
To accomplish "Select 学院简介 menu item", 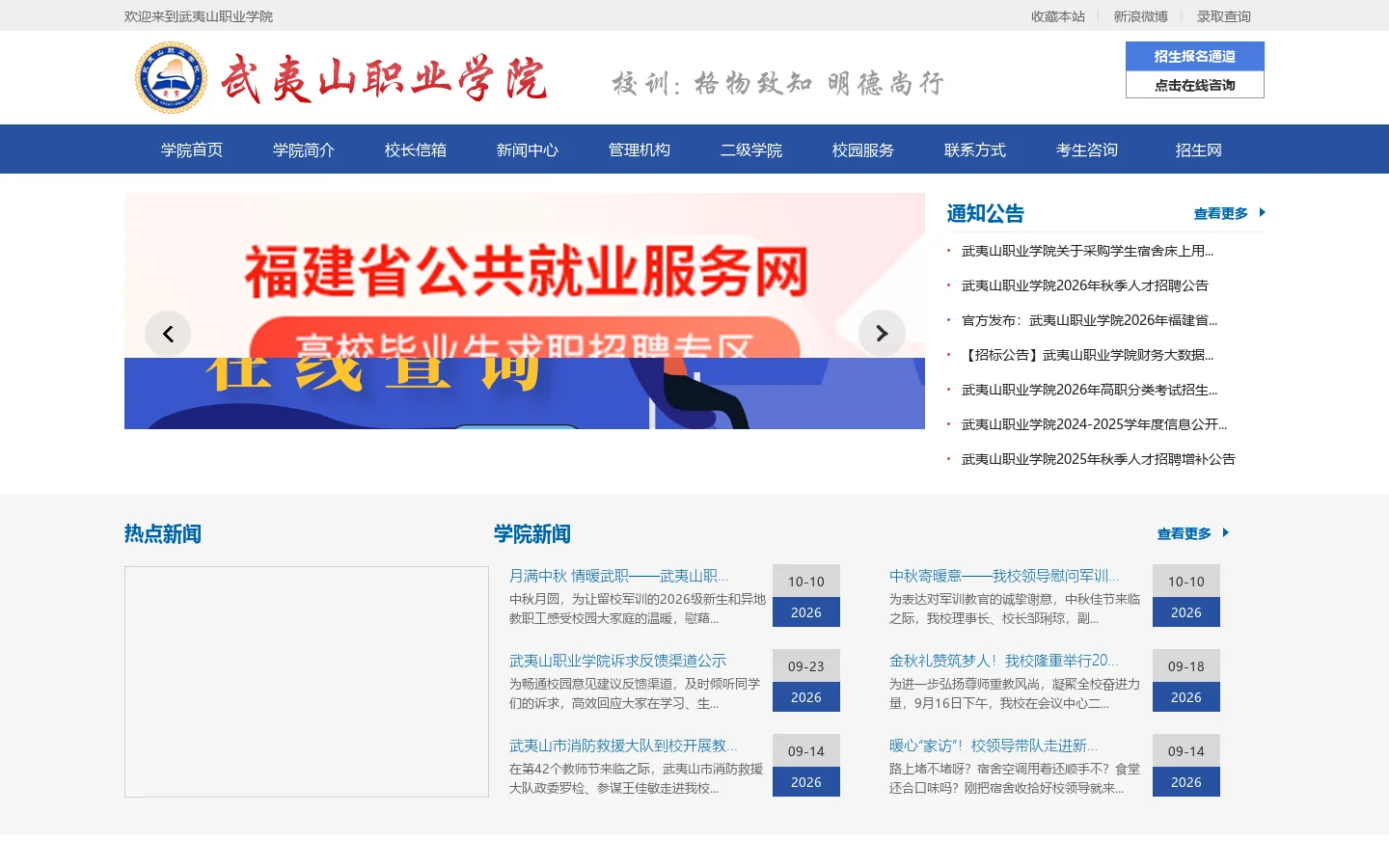I will click(304, 149).
